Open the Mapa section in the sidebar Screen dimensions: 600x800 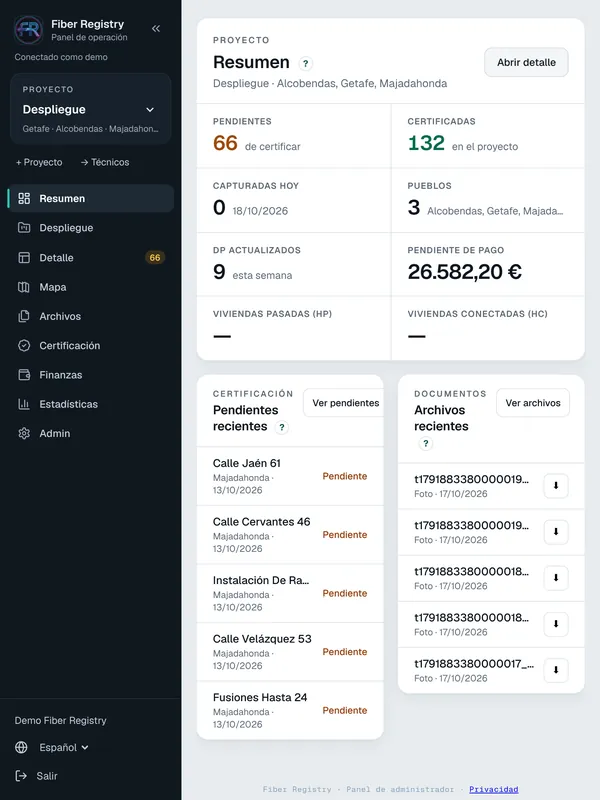tap(90, 287)
